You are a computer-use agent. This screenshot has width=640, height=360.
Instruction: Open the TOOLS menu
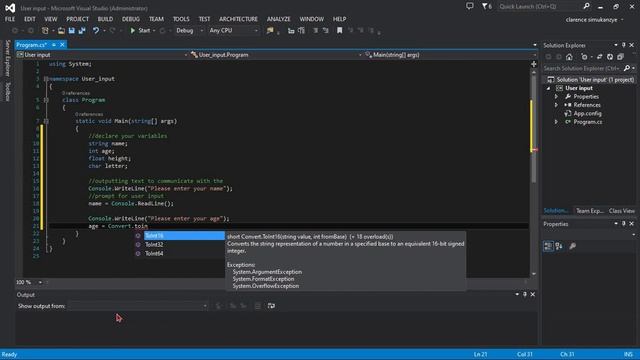181,19
